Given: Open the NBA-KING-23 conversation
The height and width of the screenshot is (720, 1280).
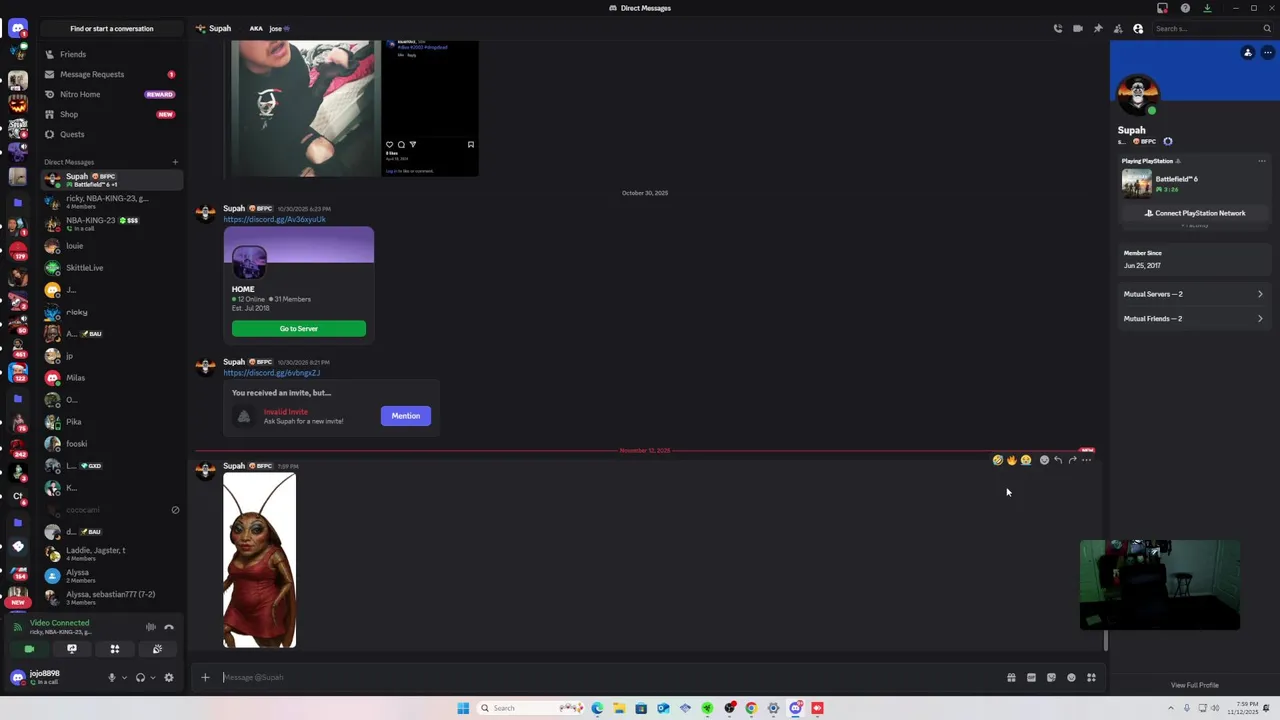Looking at the screenshot, I should click(x=112, y=224).
